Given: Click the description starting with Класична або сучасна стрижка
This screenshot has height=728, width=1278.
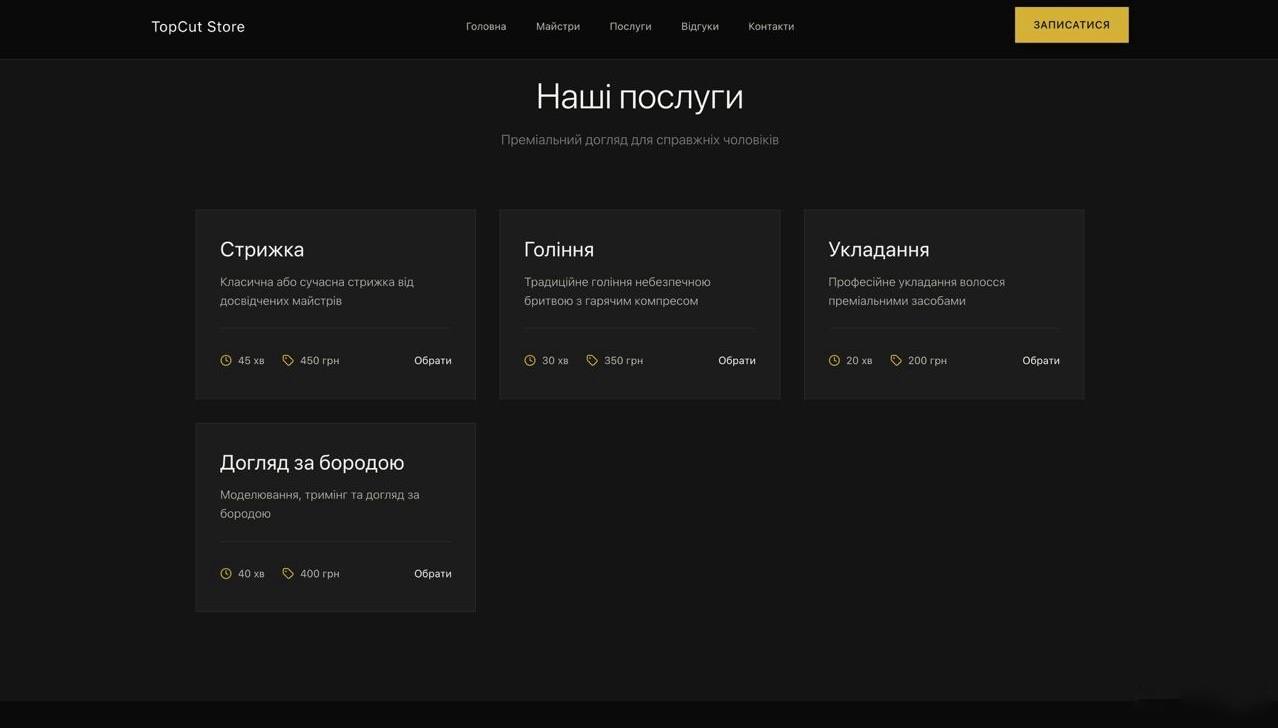Looking at the screenshot, I should [317, 291].
